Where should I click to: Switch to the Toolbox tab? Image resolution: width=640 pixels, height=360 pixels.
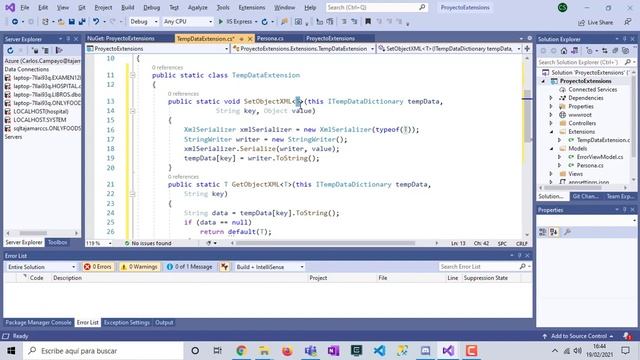click(x=58, y=242)
